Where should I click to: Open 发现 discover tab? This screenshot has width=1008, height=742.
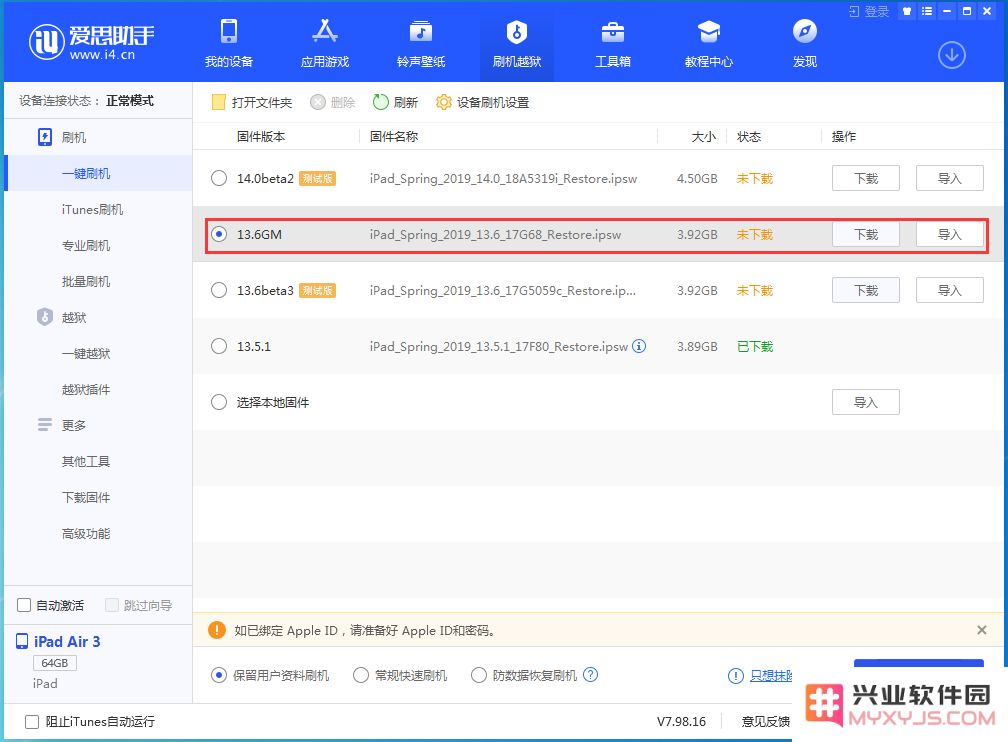(805, 43)
